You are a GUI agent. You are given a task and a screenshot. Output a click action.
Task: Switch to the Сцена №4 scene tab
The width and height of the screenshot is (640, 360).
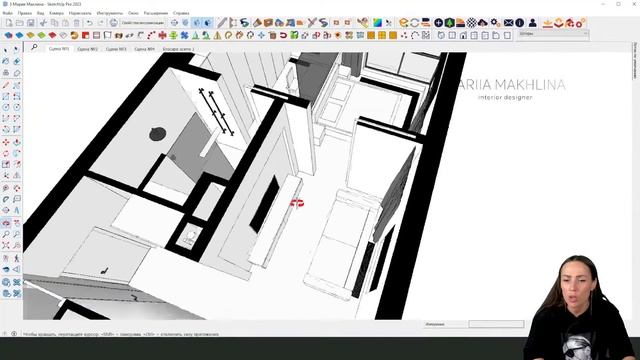(x=144, y=49)
